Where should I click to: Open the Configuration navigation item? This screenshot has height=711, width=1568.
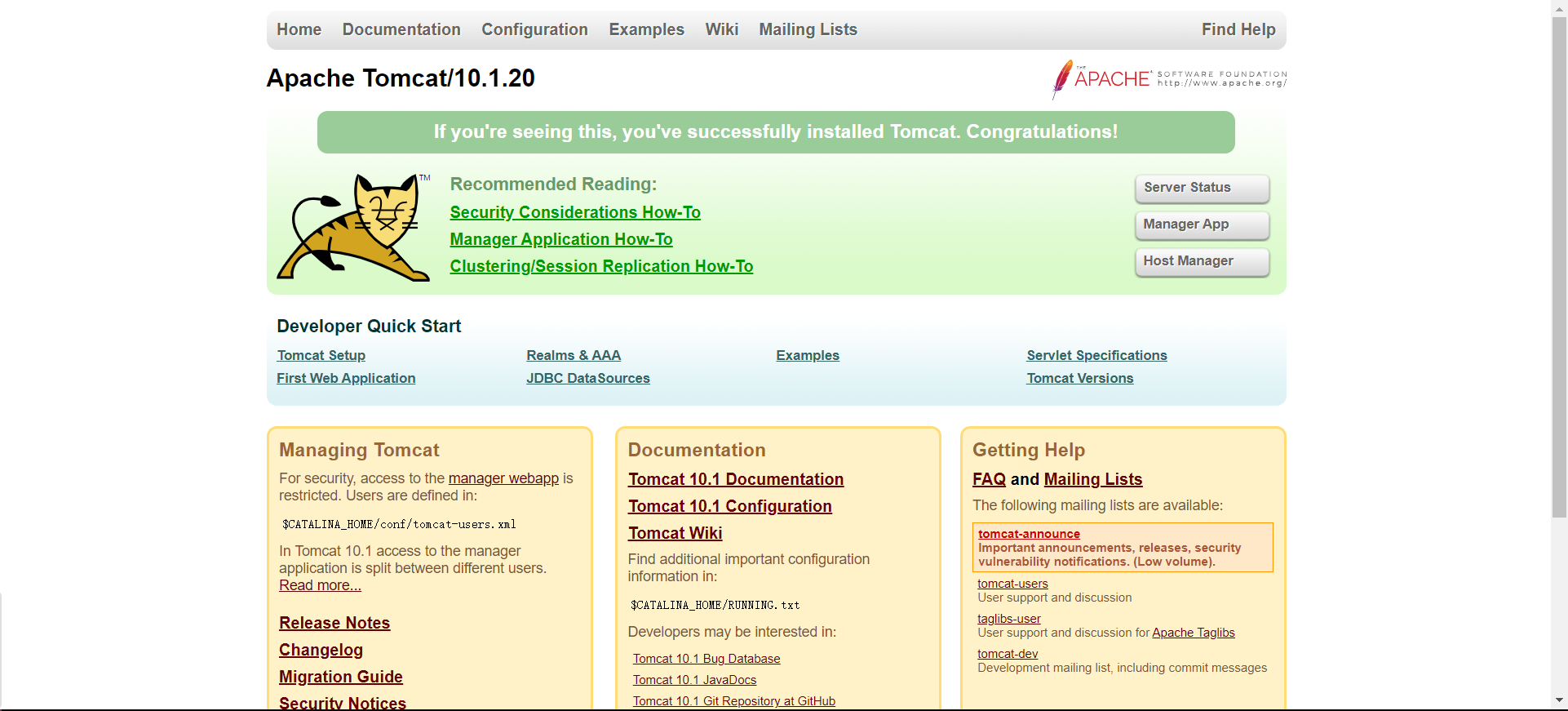click(534, 29)
